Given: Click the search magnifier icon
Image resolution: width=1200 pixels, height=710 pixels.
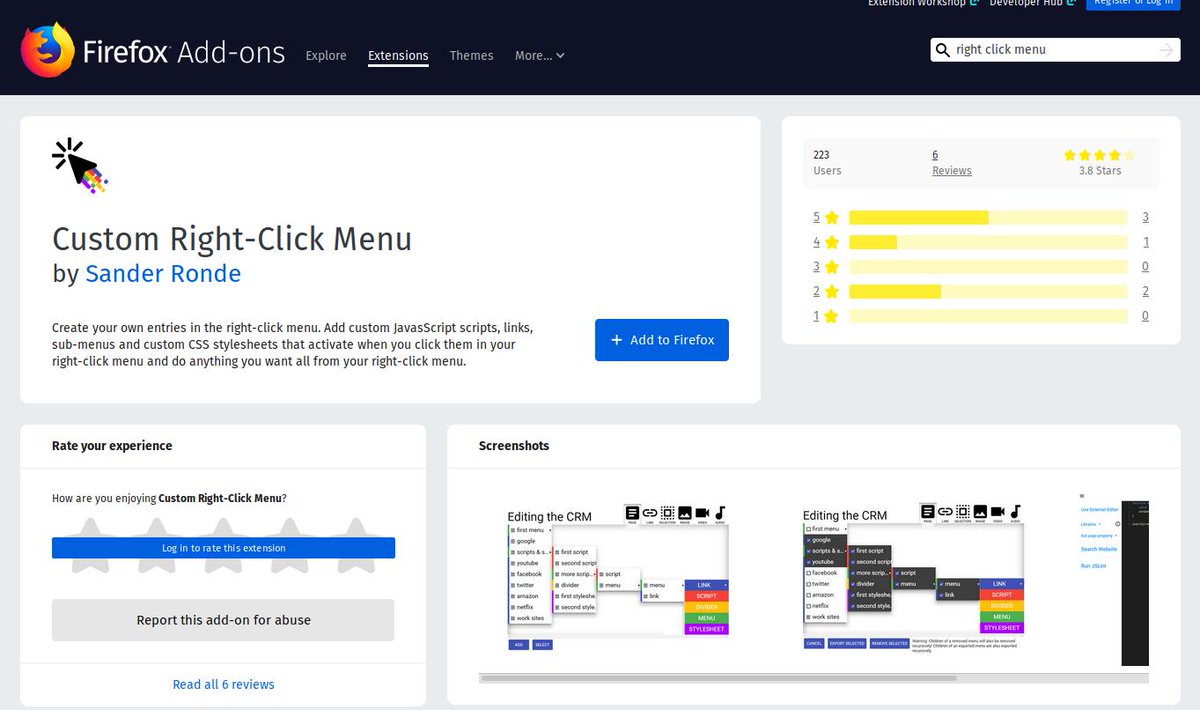Looking at the screenshot, I should pyautogui.click(x=942, y=49).
